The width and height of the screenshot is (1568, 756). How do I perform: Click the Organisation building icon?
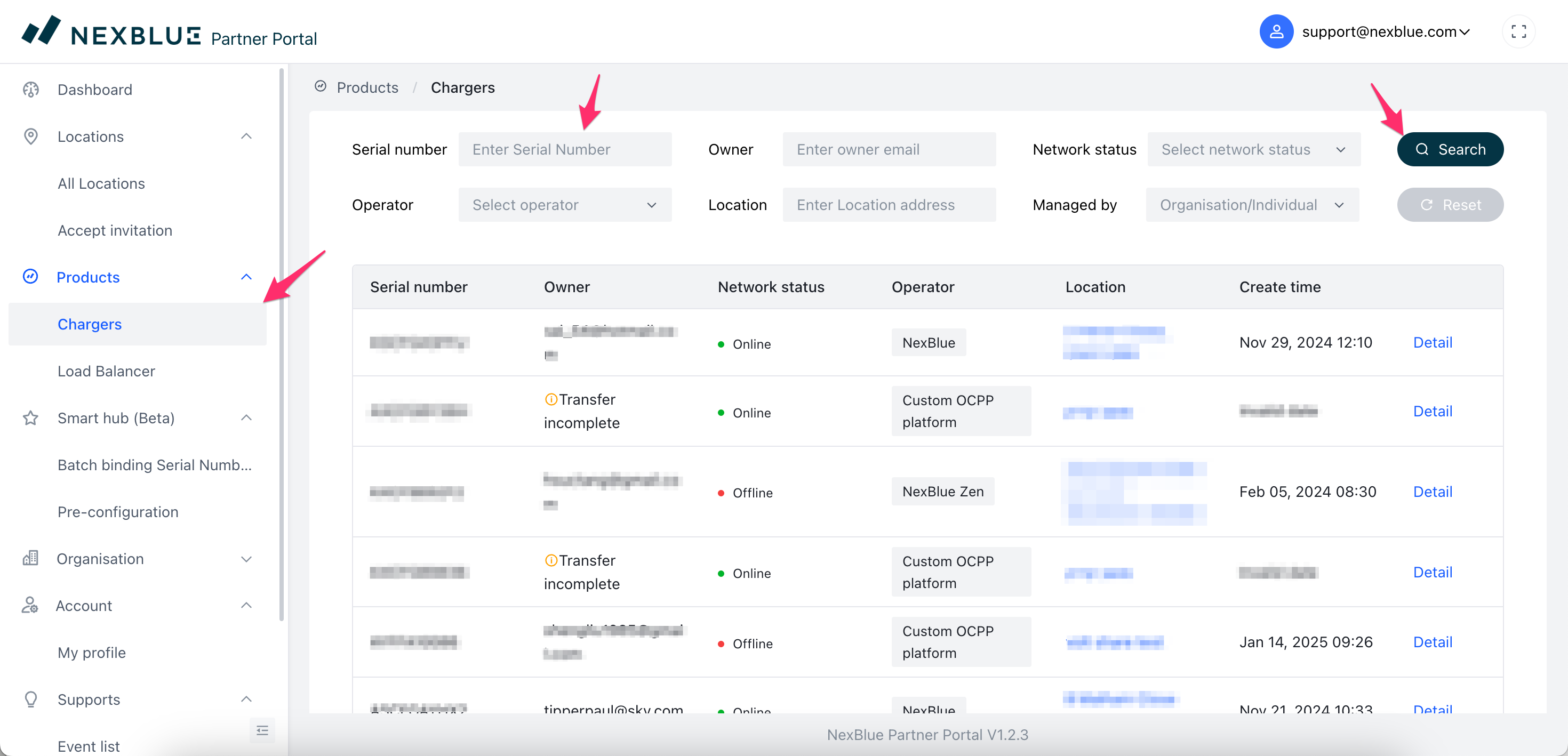[30, 558]
